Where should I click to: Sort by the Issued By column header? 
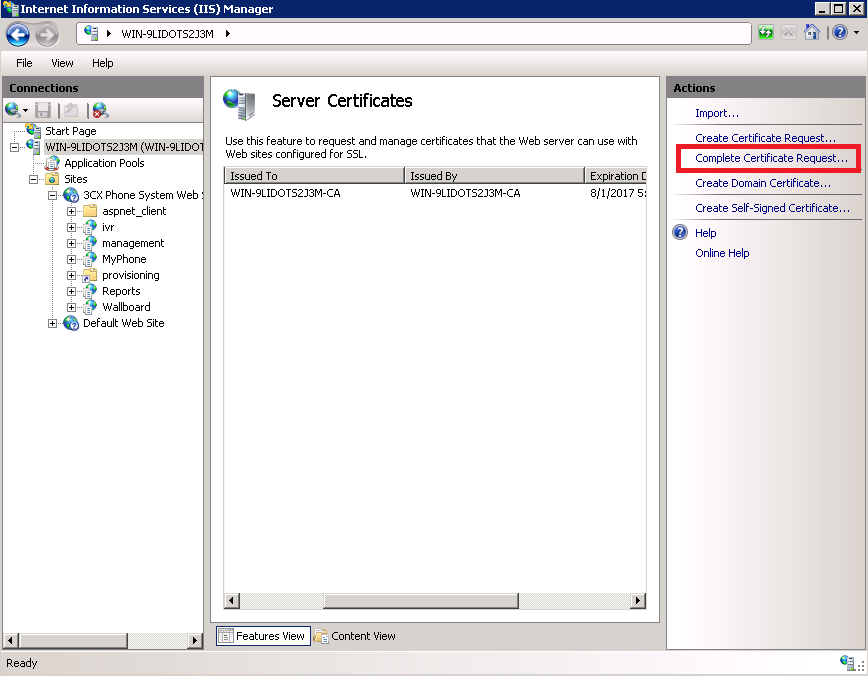[x=494, y=176]
